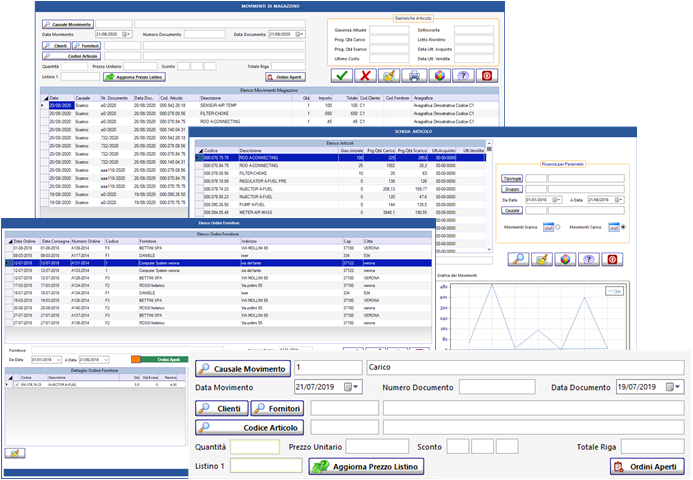Open A Data picker in Ricerca per Parametri

[618, 200]
